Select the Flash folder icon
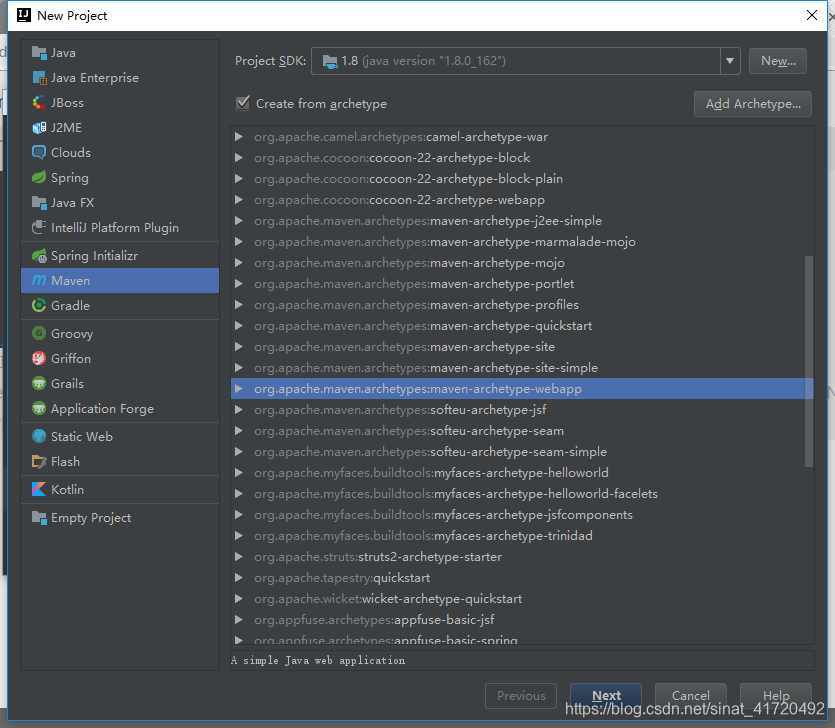 click(x=39, y=462)
